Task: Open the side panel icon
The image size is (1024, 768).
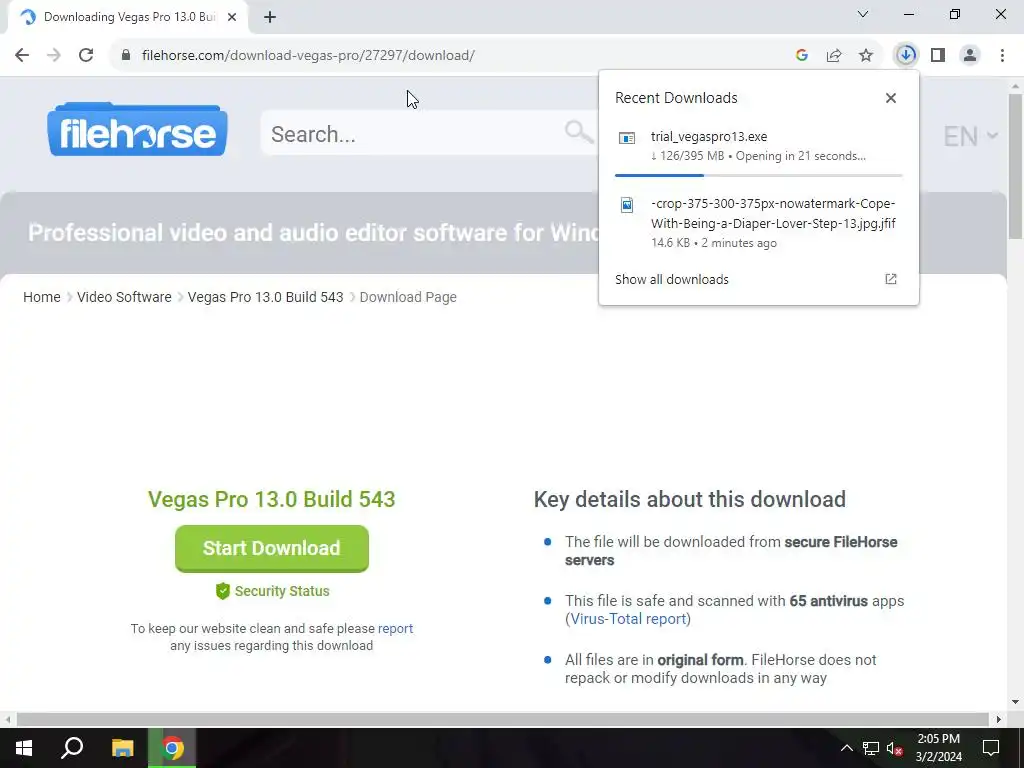Action: [x=938, y=55]
